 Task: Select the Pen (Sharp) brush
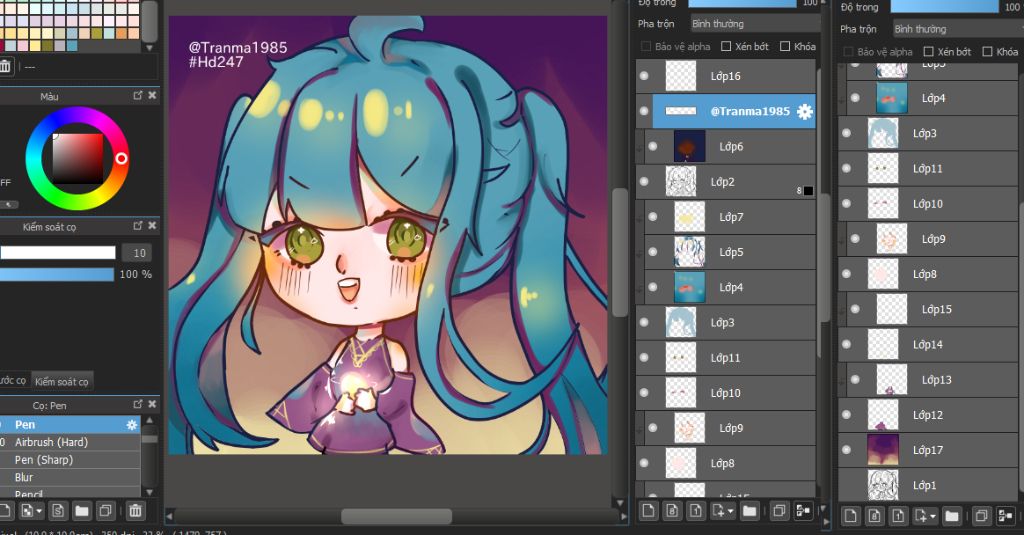(x=70, y=460)
